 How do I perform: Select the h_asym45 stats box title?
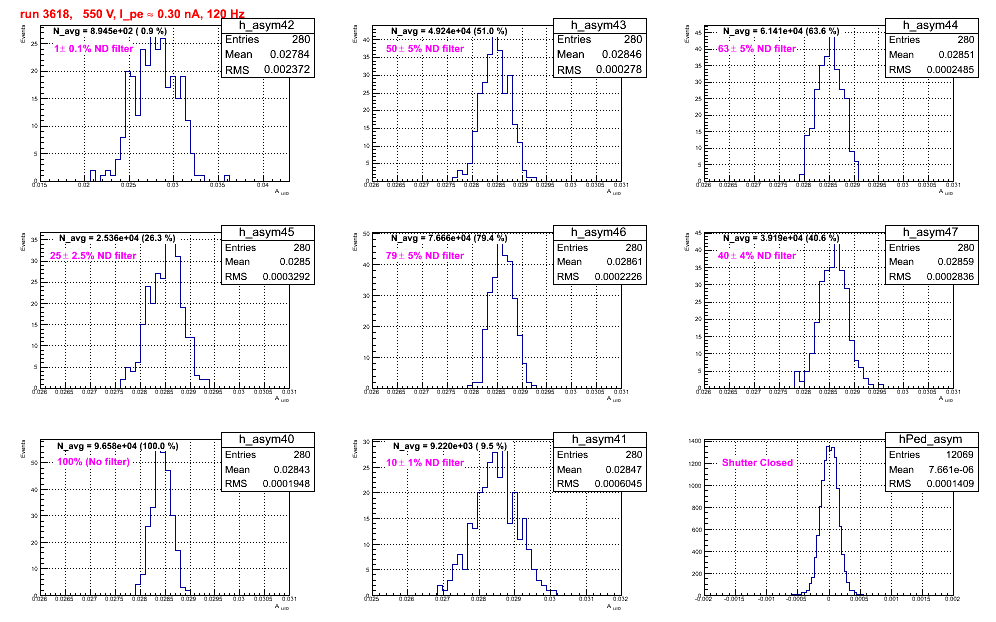tap(267, 232)
